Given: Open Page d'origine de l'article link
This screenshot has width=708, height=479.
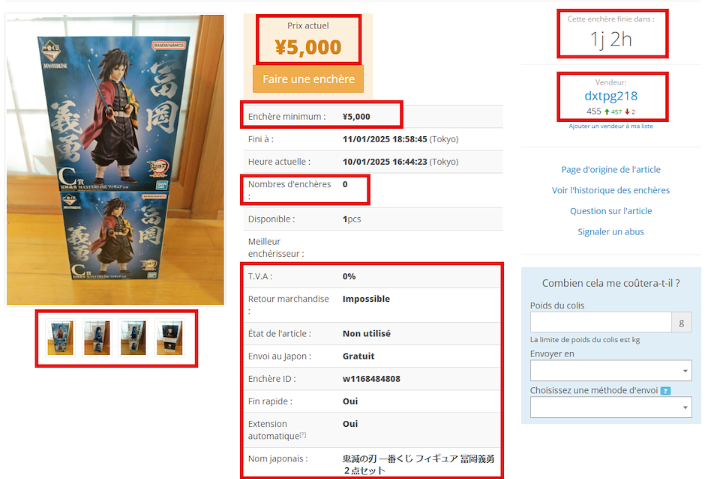Looking at the screenshot, I should point(611,170).
